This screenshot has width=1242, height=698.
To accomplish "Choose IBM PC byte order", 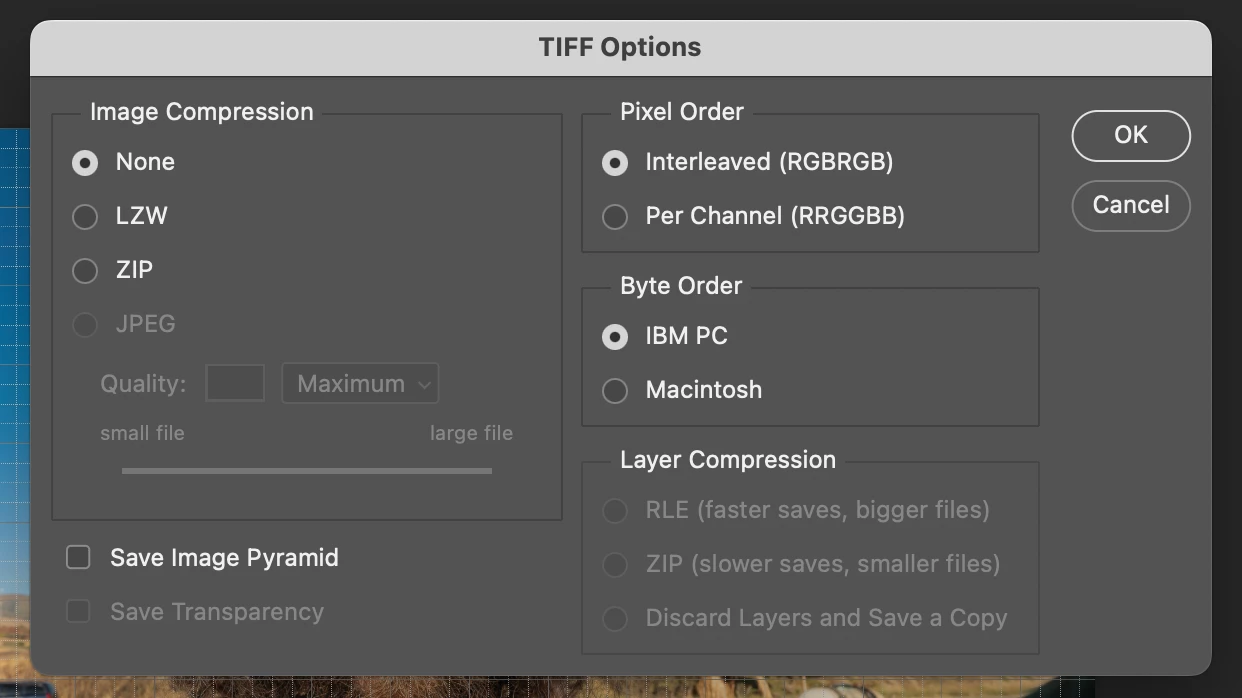I will point(615,336).
